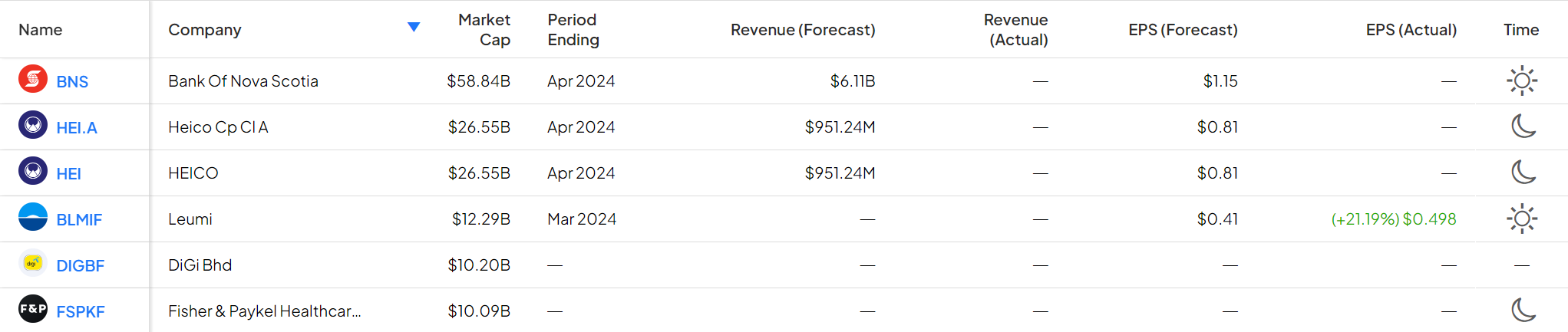The image size is (1568, 332).
Task: Select the 'Bank Of Nova Scotia' company cell
Action: pos(243,81)
